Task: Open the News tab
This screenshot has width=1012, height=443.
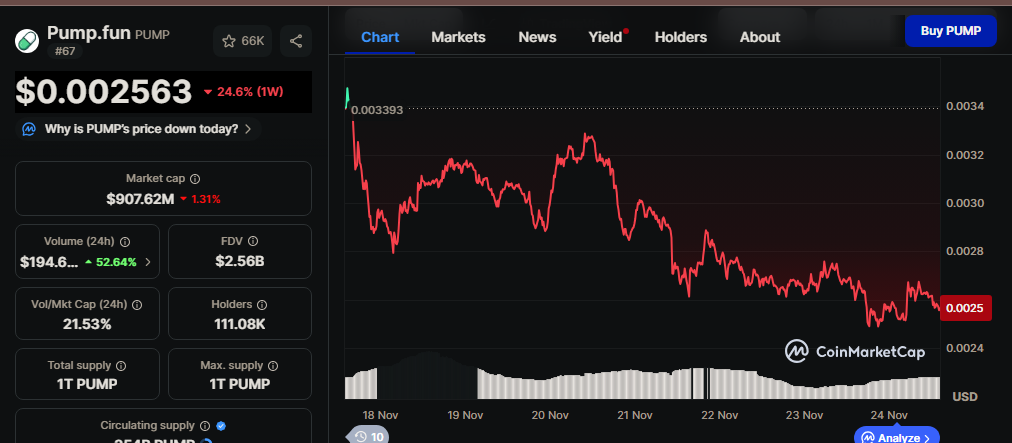Action: click(x=537, y=37)
